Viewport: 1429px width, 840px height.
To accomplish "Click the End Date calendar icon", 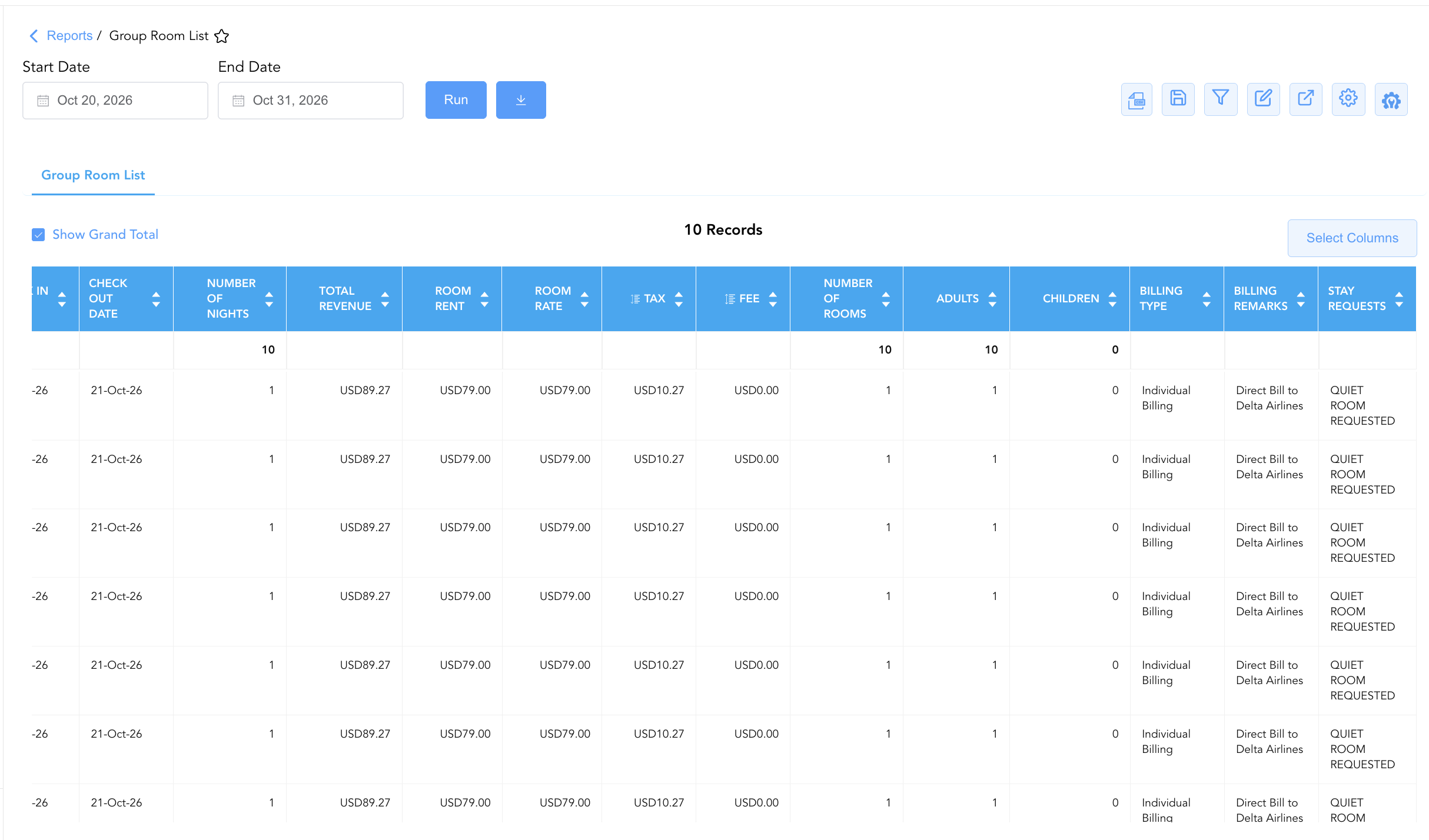I will 238,101.
